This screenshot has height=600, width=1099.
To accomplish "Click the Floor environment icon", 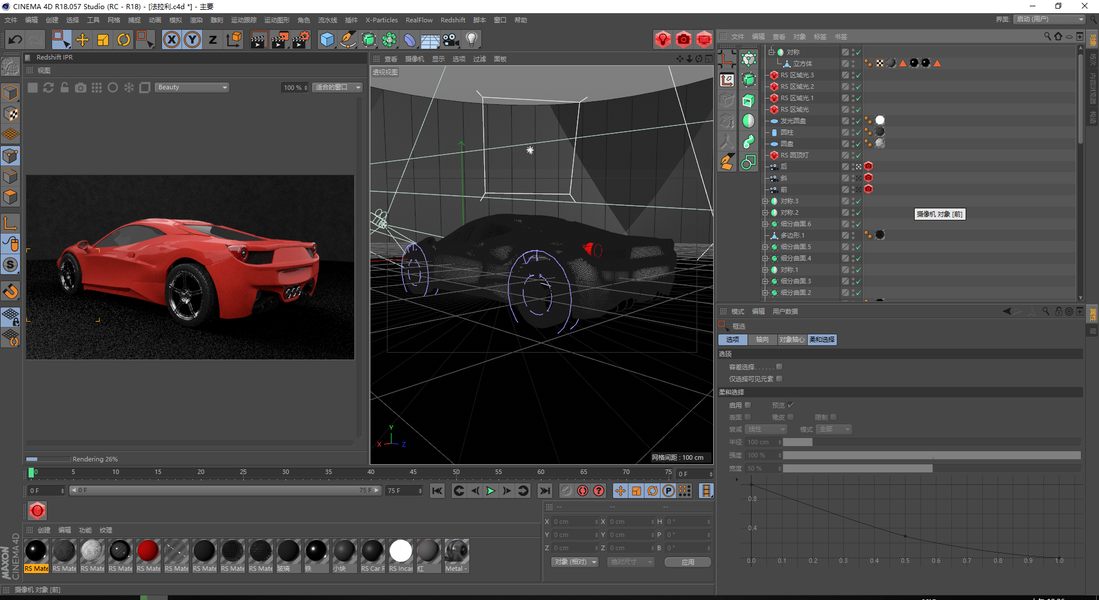I will pos(430,40).
